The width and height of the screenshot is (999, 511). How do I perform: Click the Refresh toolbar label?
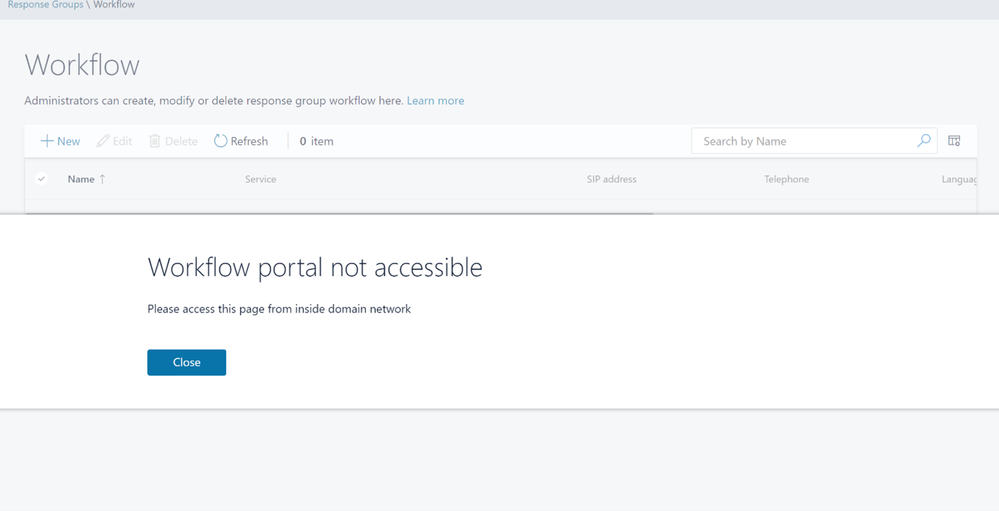tap(249, 141)
